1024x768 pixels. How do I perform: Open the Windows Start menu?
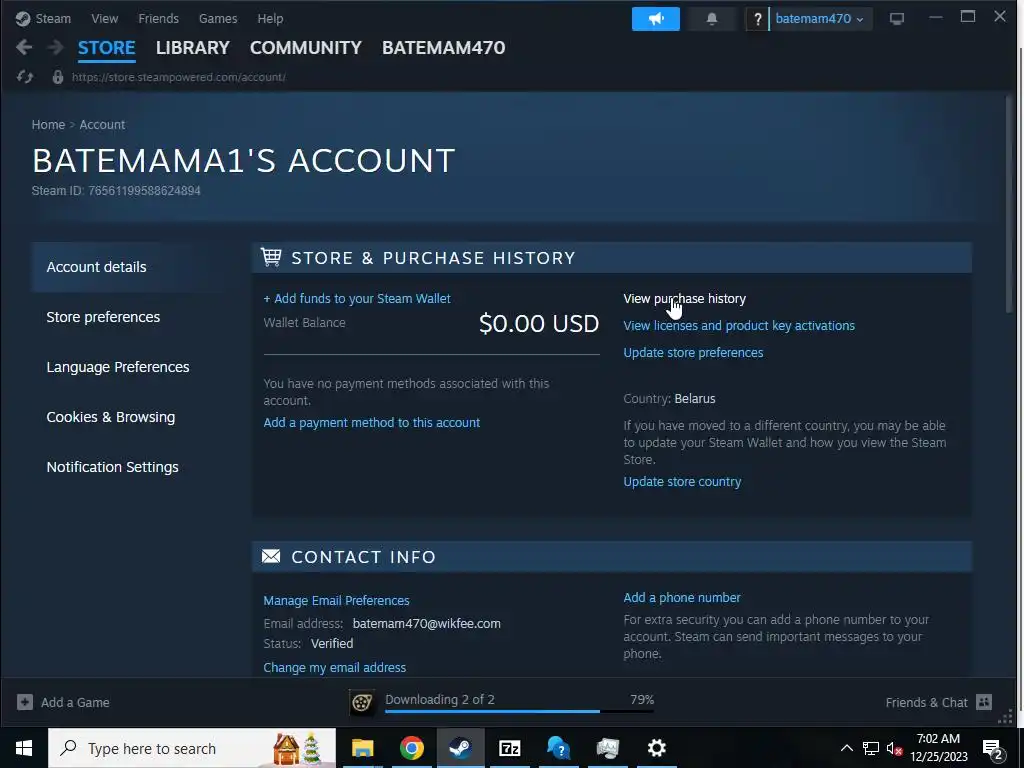24,748
